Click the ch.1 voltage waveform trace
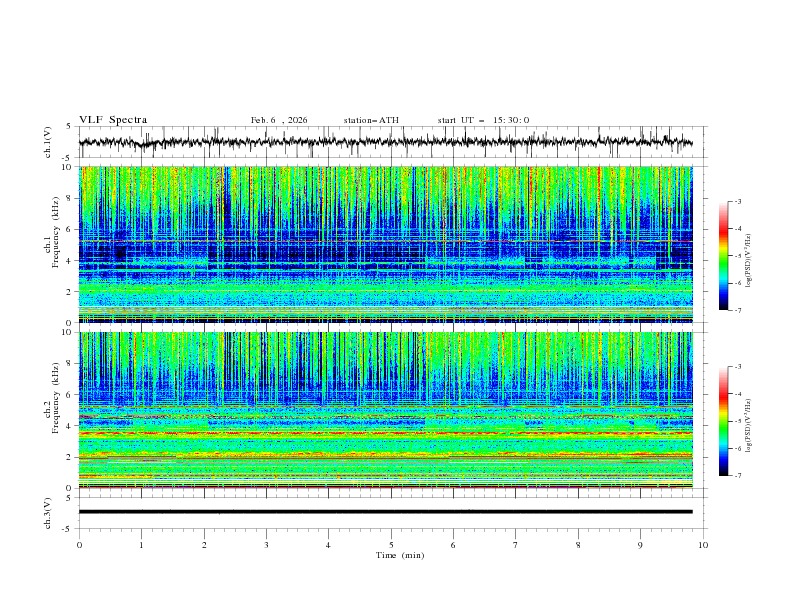This screenshot has width=792, height=612. pyautogui.click(x=386, y=142)
